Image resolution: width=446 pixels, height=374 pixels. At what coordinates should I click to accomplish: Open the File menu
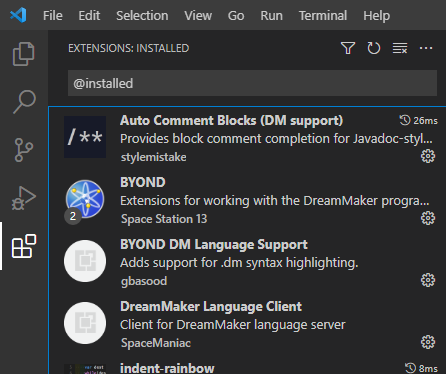tap(53, 15)
